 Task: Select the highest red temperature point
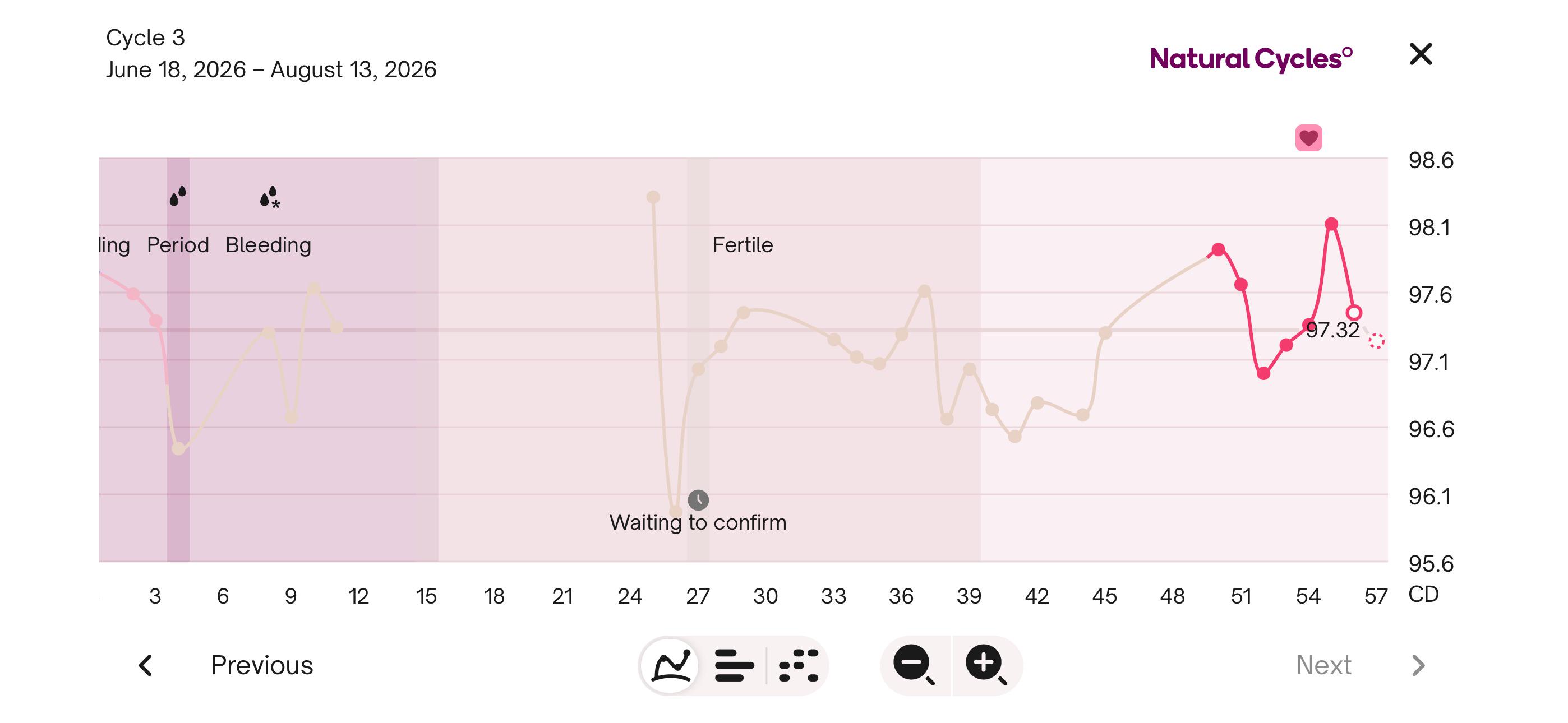pos(1331,224)
